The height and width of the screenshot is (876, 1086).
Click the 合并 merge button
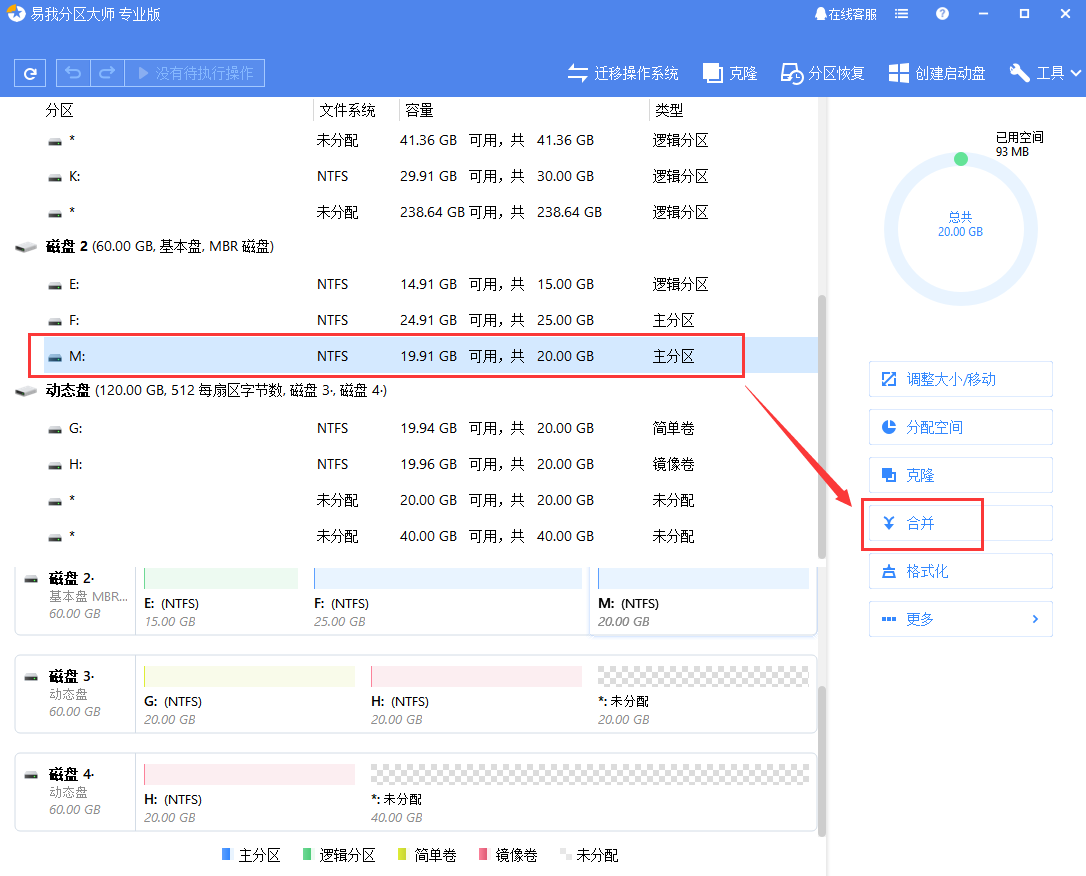(922, 522)
